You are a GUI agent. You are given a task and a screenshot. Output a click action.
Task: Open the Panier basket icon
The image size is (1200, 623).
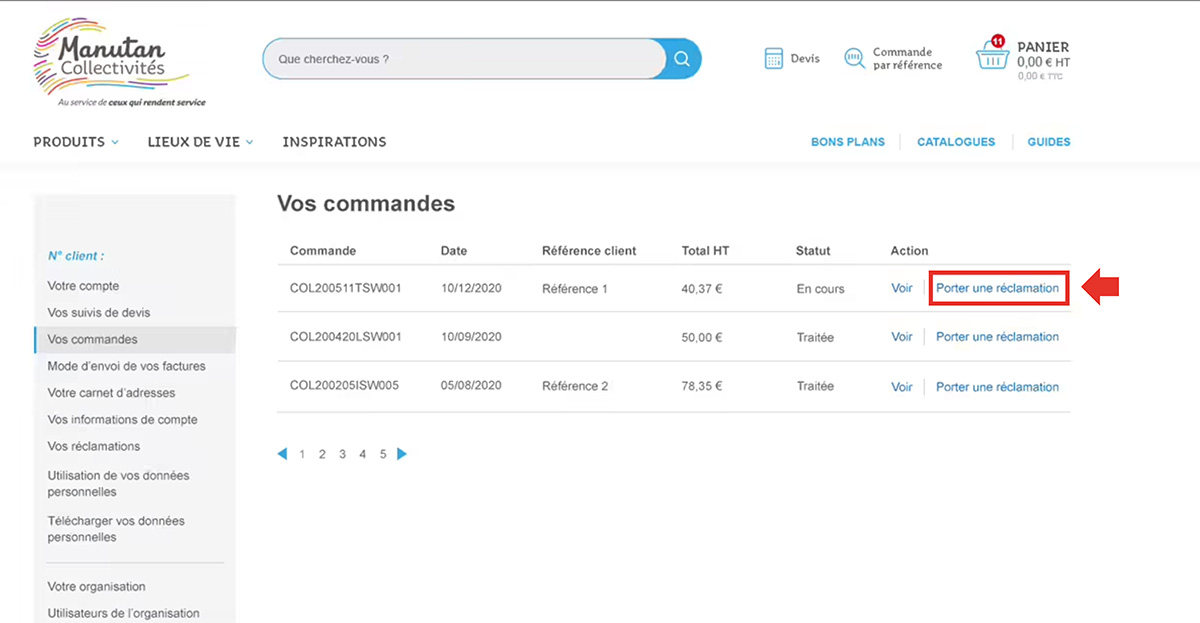click(x=992, y=58)
